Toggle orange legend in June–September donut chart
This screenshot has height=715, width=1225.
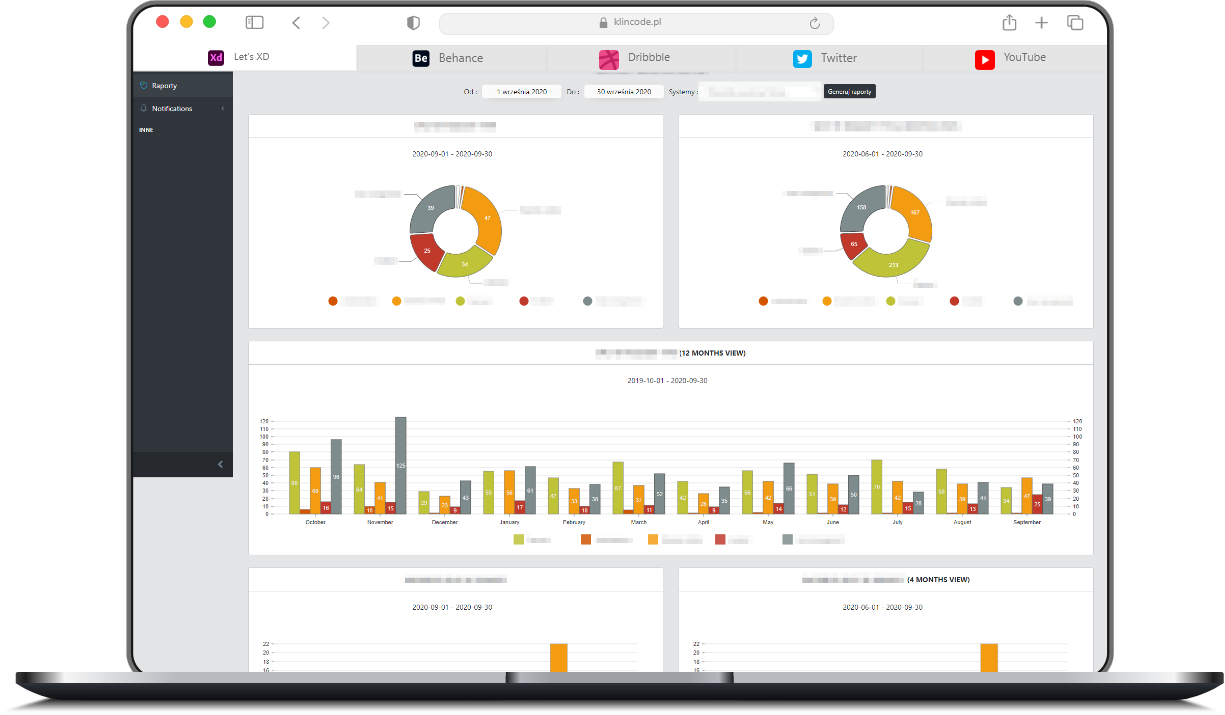[828, 301]
